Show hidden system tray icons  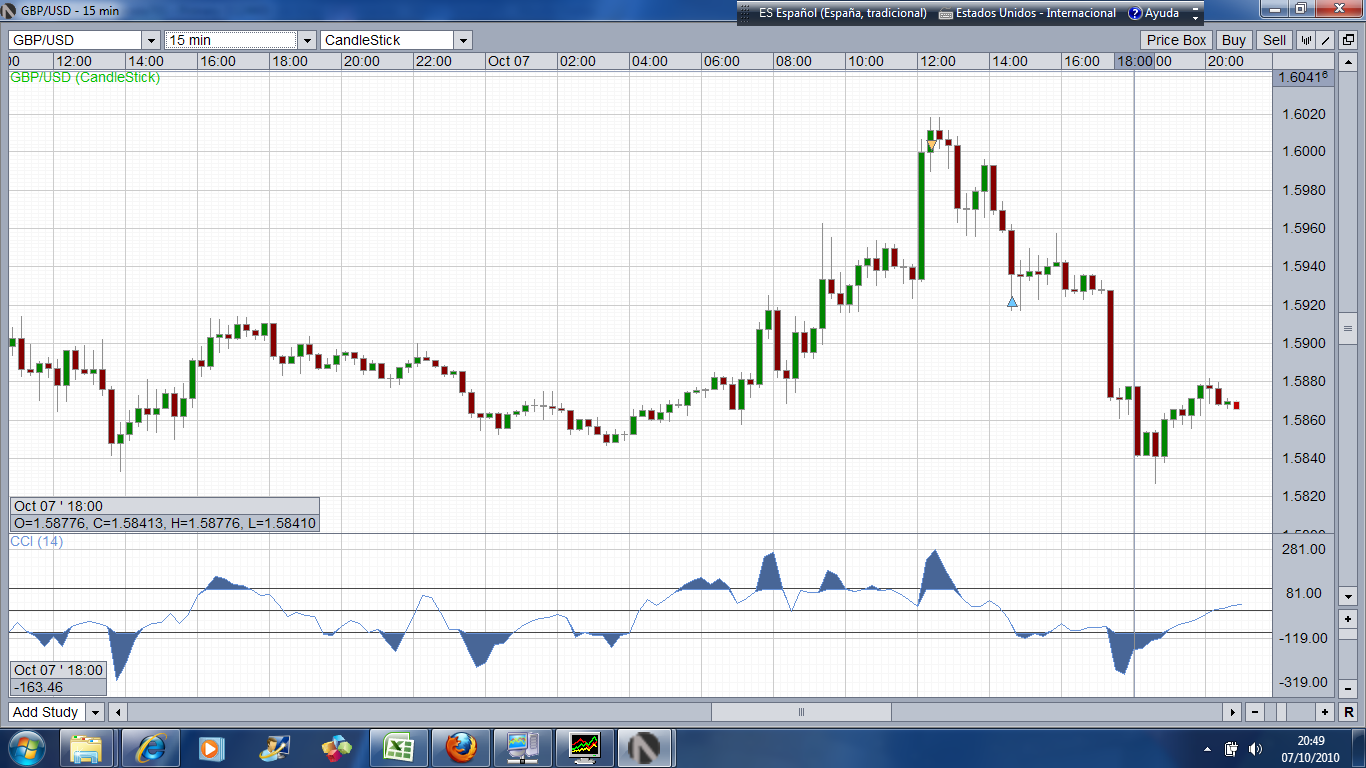pyautogui.click(x=1208, y=748)
